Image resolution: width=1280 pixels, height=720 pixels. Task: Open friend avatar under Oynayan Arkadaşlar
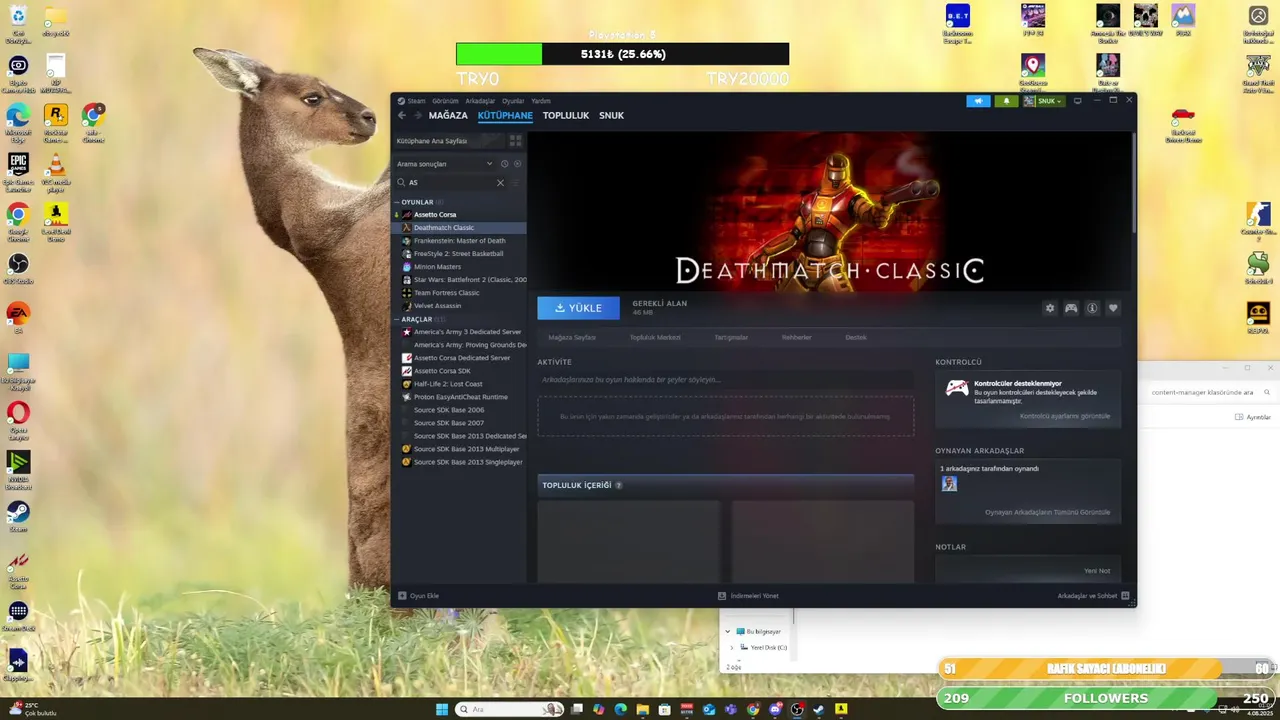click(949, 484)
